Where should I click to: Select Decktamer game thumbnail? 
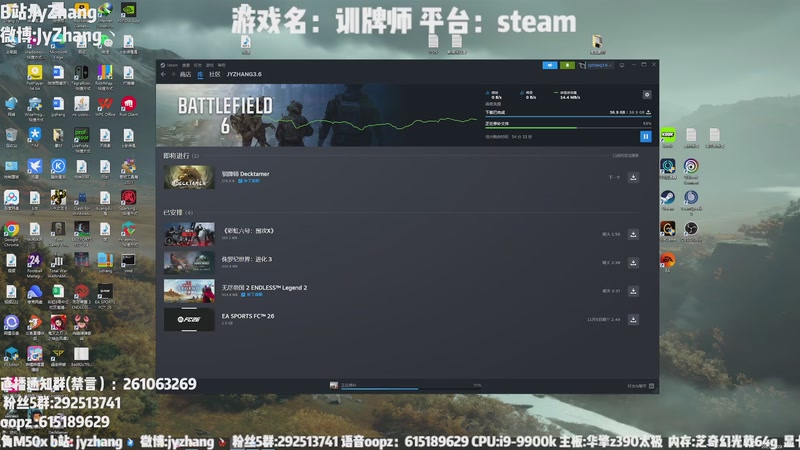(189, 177)
